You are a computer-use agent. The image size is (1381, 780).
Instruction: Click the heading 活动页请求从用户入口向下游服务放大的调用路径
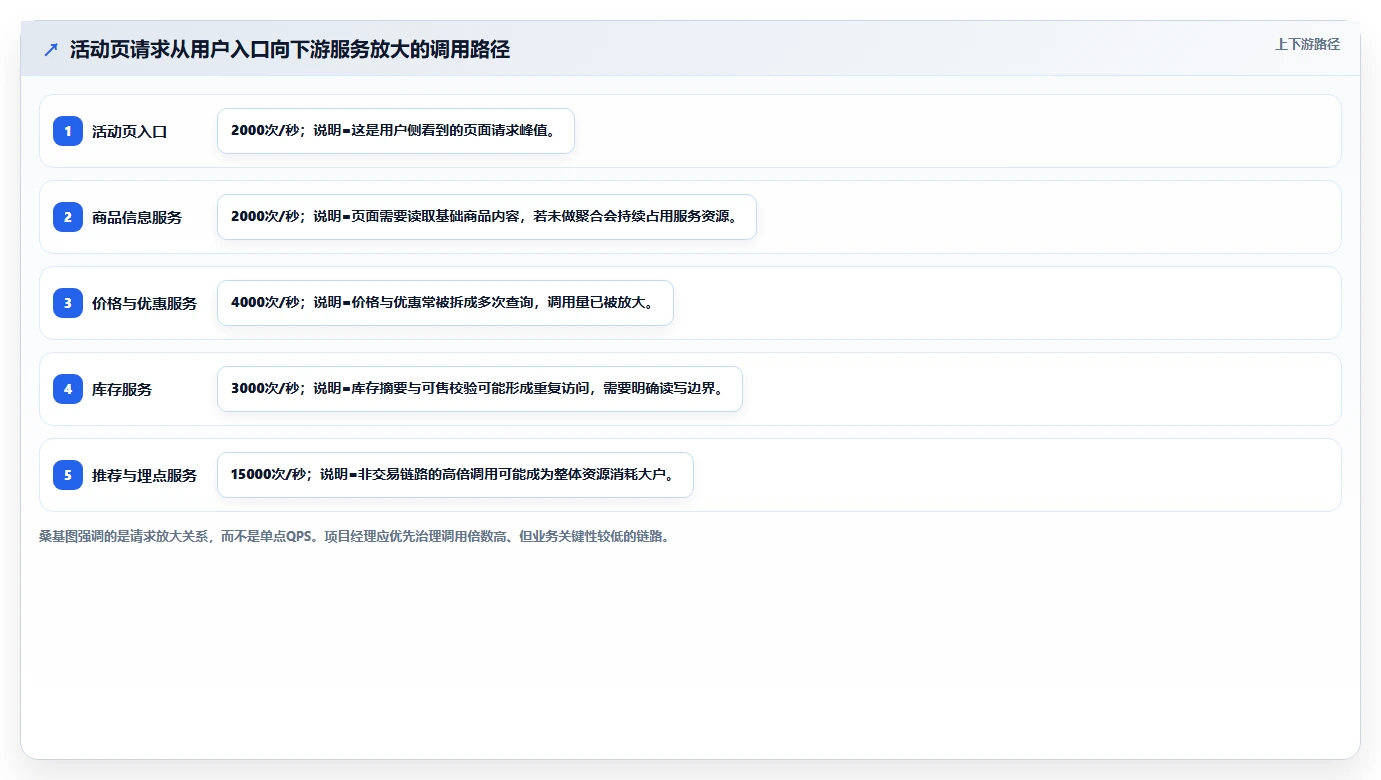(290, 49)
